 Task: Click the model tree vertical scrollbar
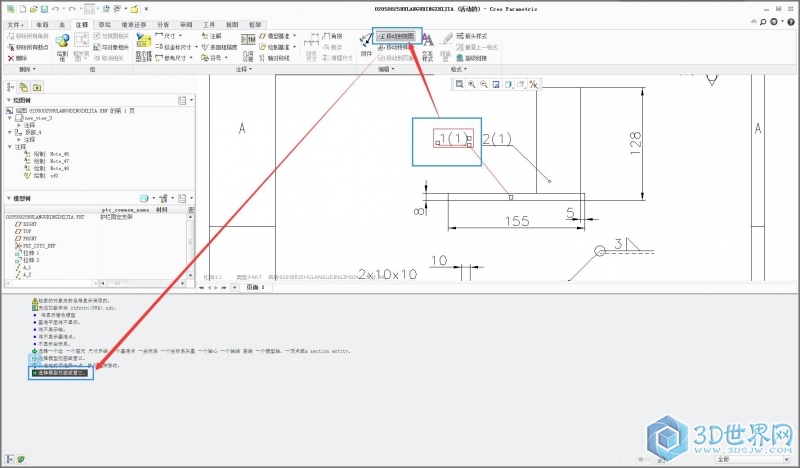[190, 246]
